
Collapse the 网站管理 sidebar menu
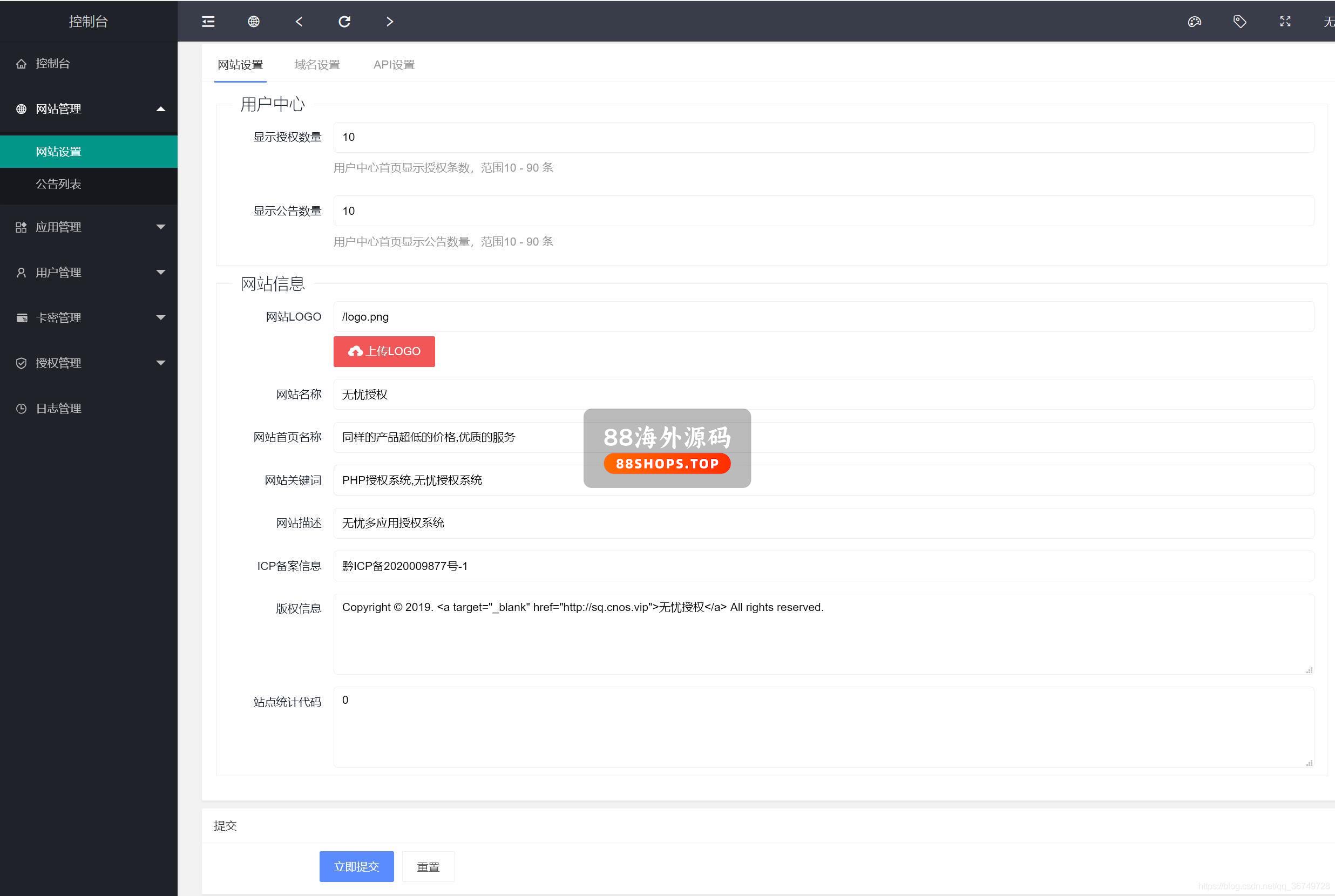89,108
